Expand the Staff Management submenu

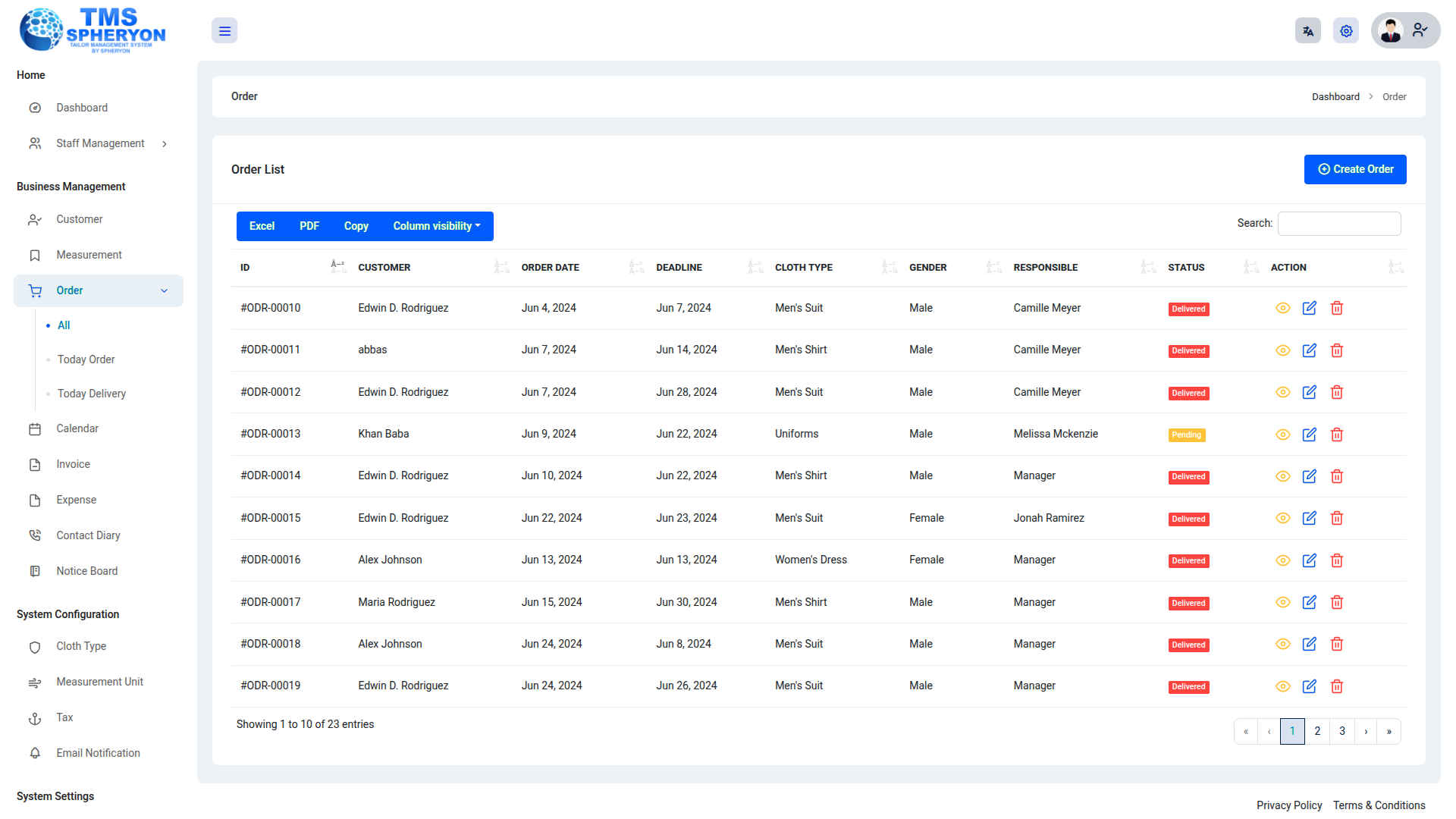point(99,143)
